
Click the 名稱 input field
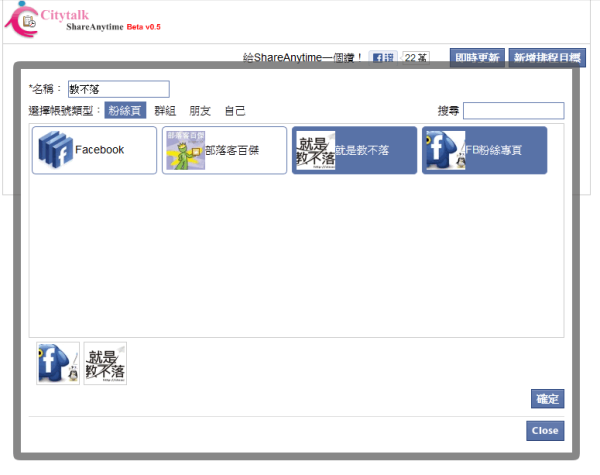[x=119, y=89]
